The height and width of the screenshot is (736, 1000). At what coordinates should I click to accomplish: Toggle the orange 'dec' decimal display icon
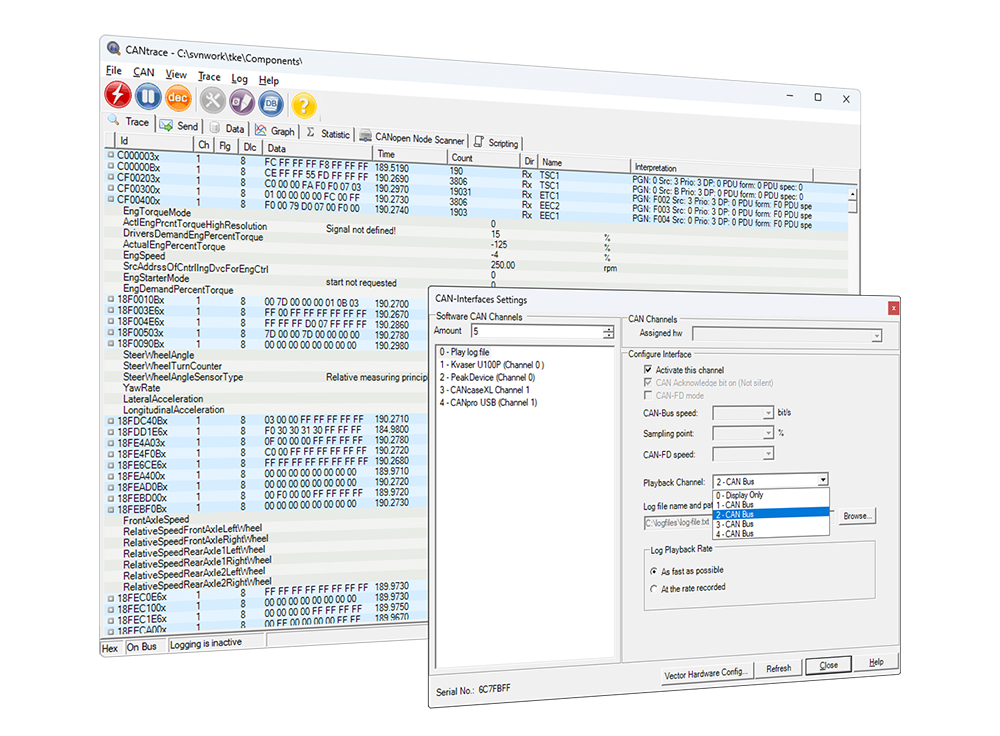point(177,98)
